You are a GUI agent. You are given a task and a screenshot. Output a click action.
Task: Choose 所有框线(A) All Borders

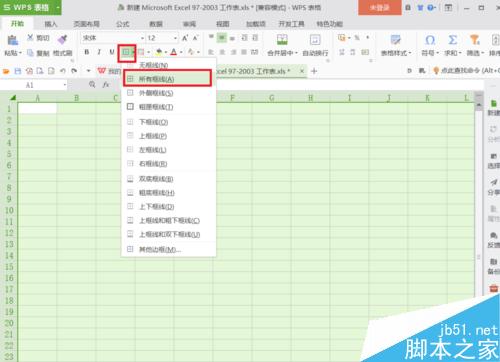[167, 79]
